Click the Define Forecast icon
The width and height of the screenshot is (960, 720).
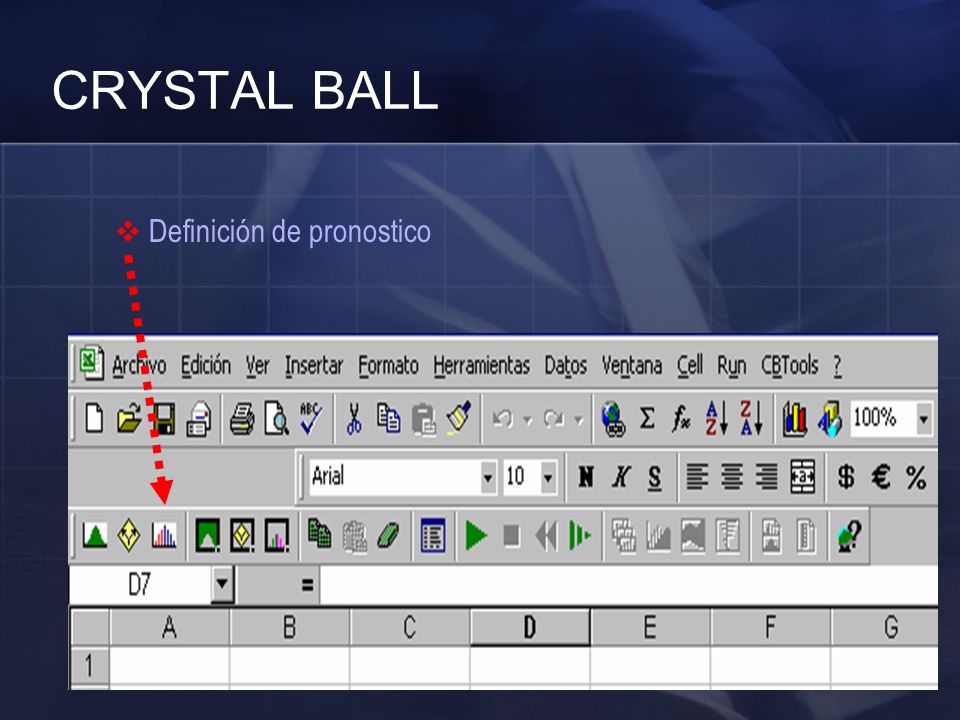click(x=163, y=536)
